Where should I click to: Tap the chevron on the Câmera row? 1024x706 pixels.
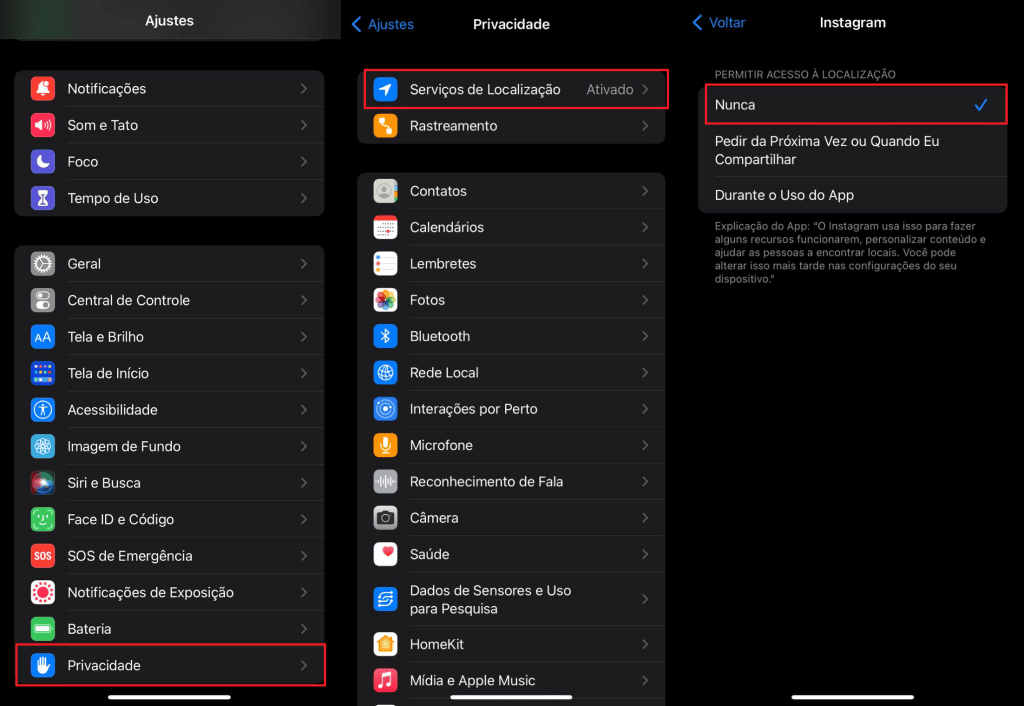click(645, 518)
